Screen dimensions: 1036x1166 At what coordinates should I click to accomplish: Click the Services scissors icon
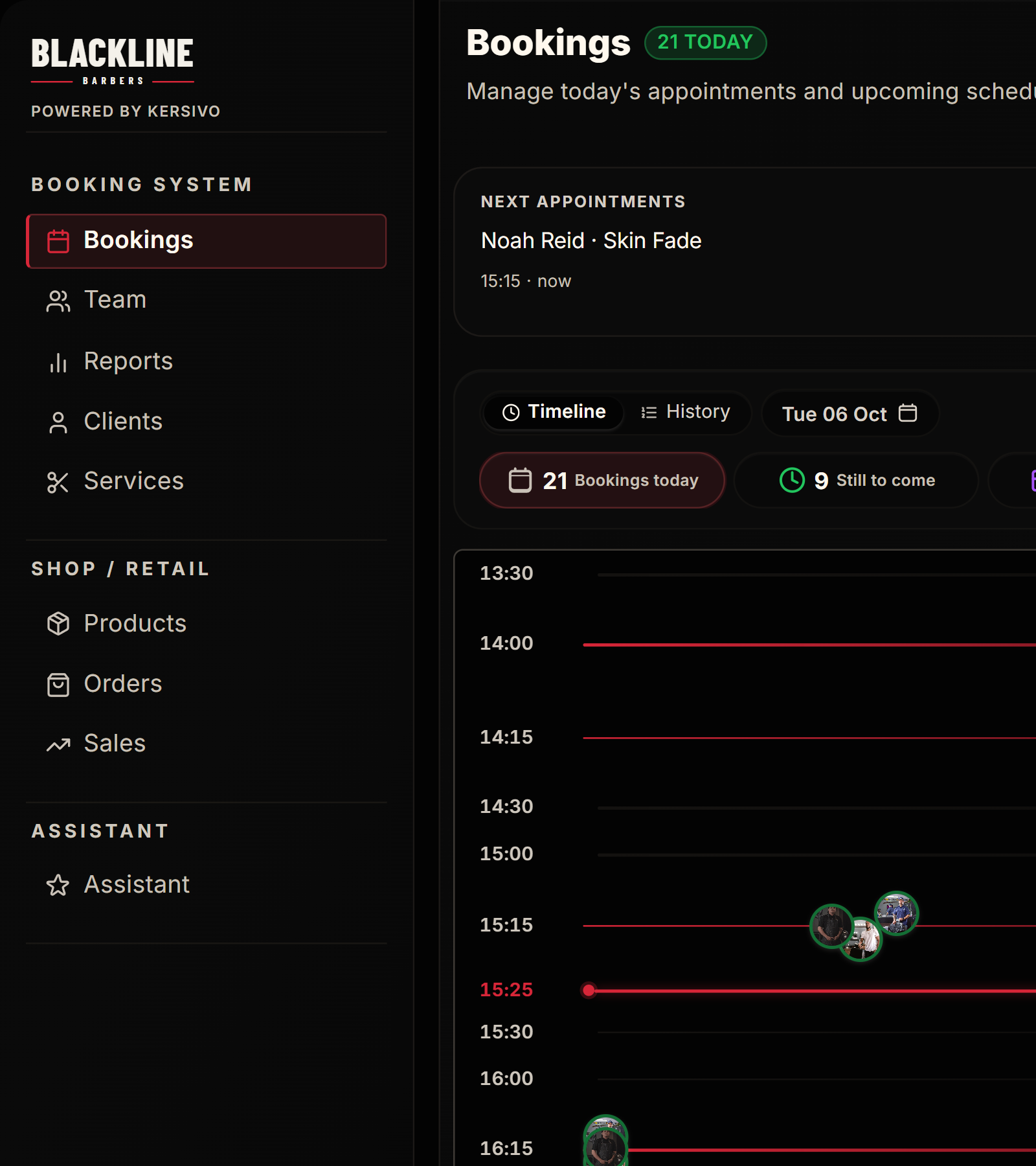click(58, 483)
